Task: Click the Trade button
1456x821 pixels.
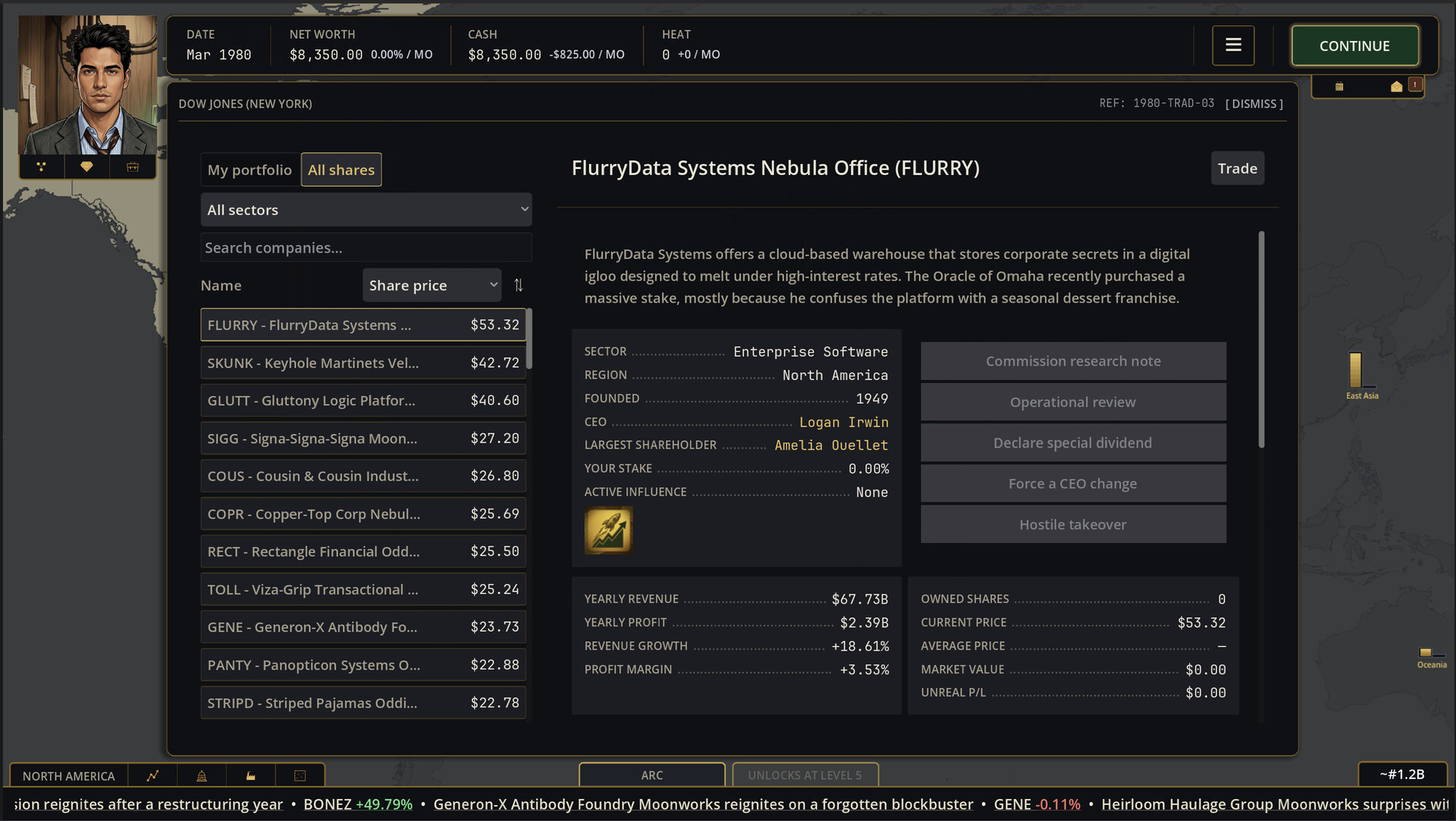Action: [1237, 168]
